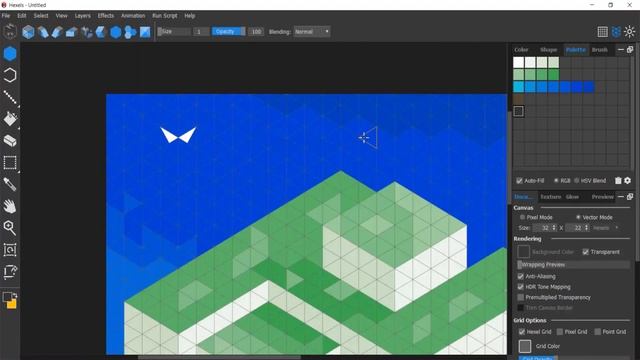
Task: Switch to the Preview tab
Action: coord(603,197)
